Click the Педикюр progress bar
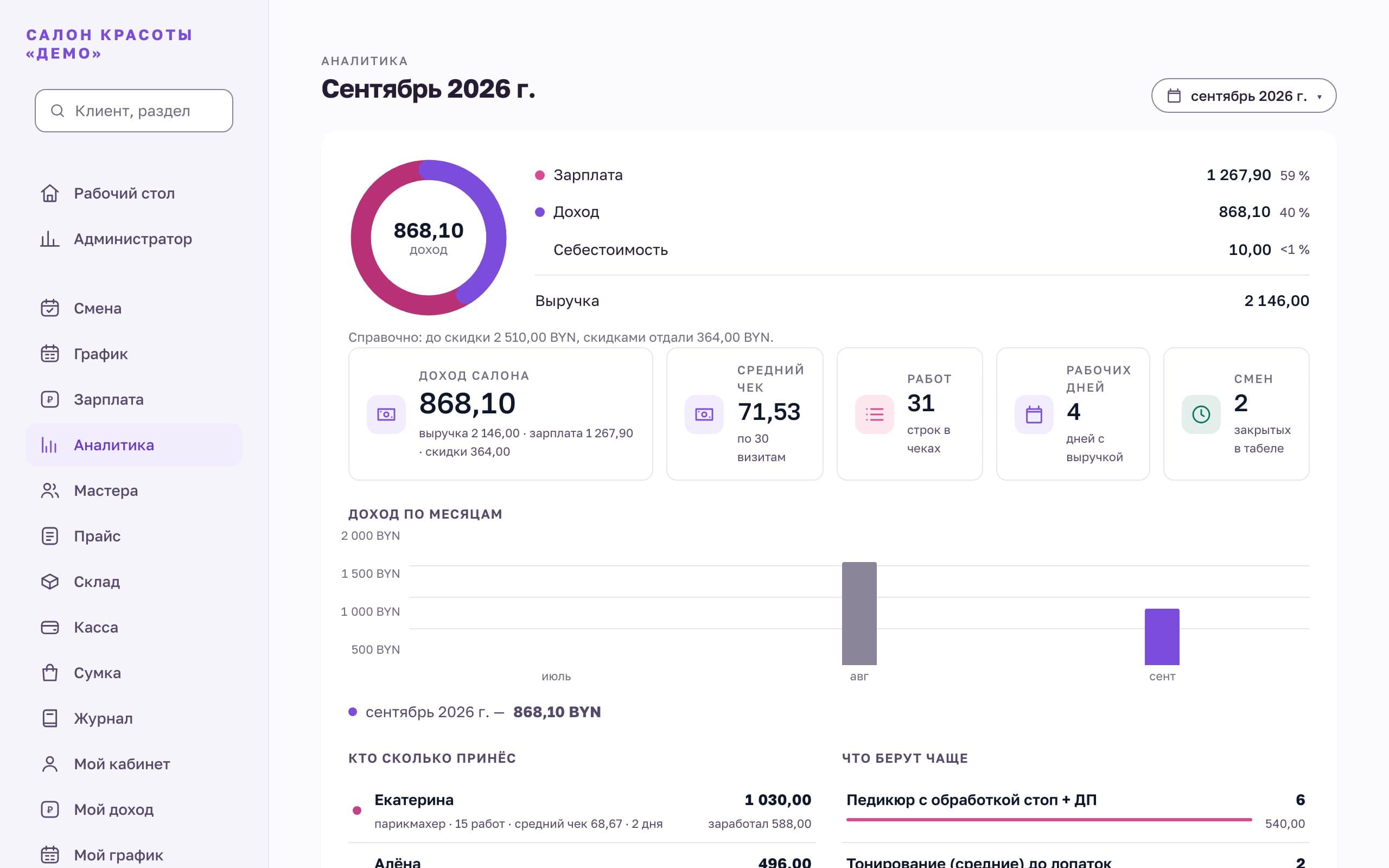The height and width of the screenshot is (868, 1389). click(1049, 820)
